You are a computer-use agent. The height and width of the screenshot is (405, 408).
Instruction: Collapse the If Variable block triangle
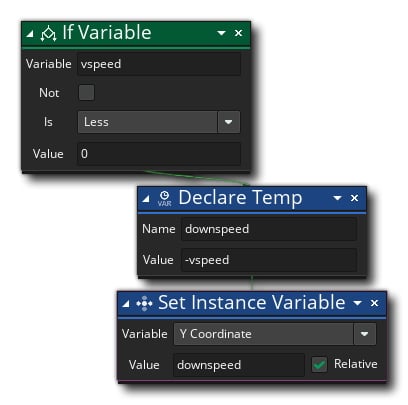tap(30, 33)
